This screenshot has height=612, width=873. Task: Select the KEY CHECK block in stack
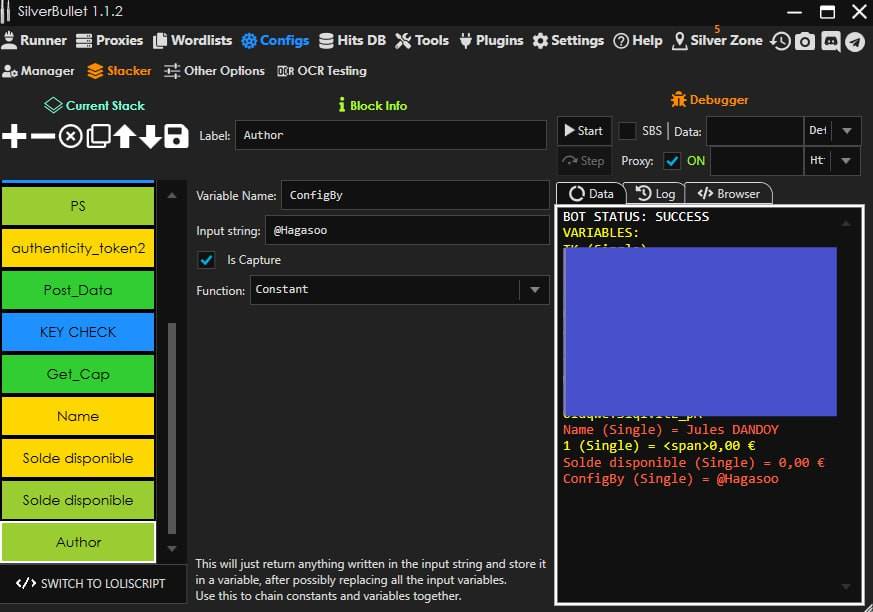(x=78, y=332)
